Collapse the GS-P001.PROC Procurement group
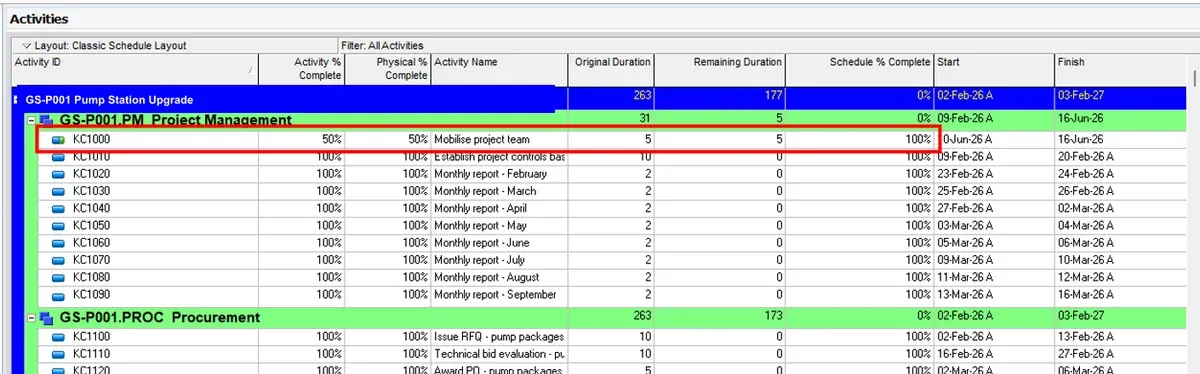 point(32,317)
